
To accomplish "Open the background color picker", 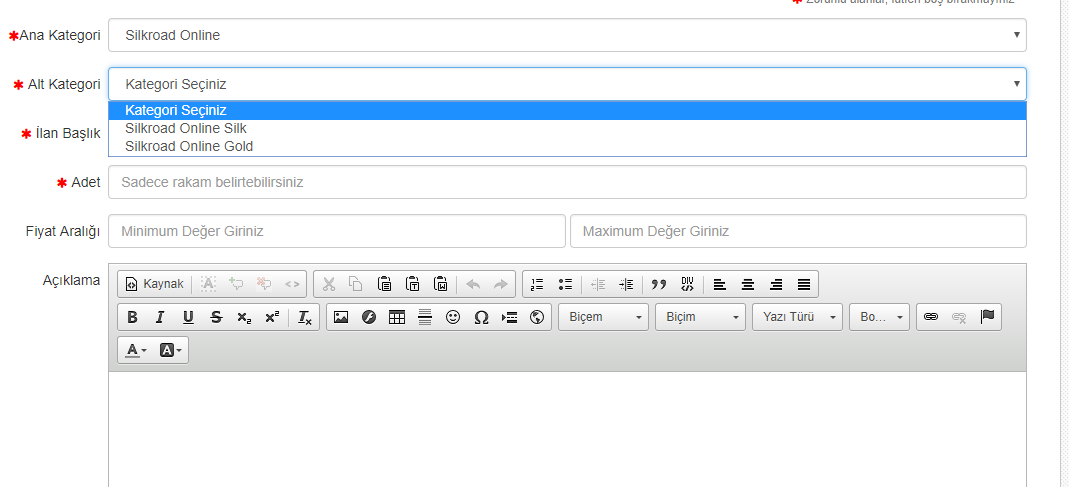I will [170, 350].
